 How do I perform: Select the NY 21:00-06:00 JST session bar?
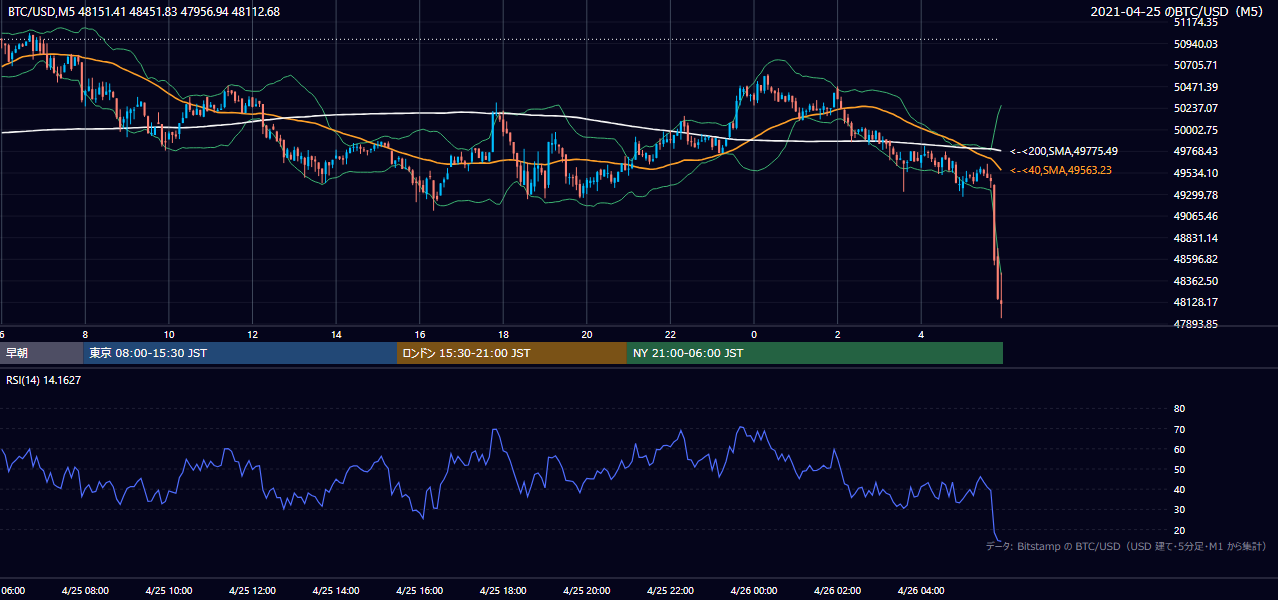tap(815, 353)
